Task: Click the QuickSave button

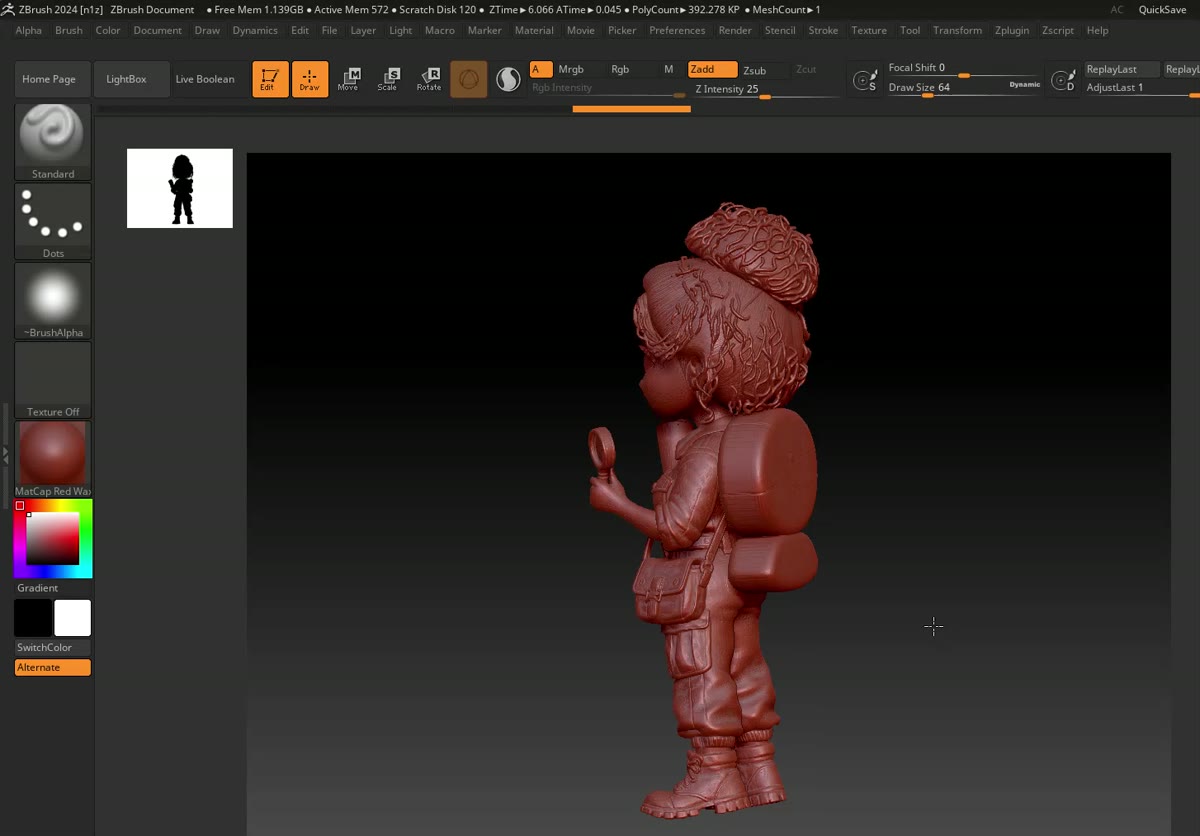Action: (1162, 9)
